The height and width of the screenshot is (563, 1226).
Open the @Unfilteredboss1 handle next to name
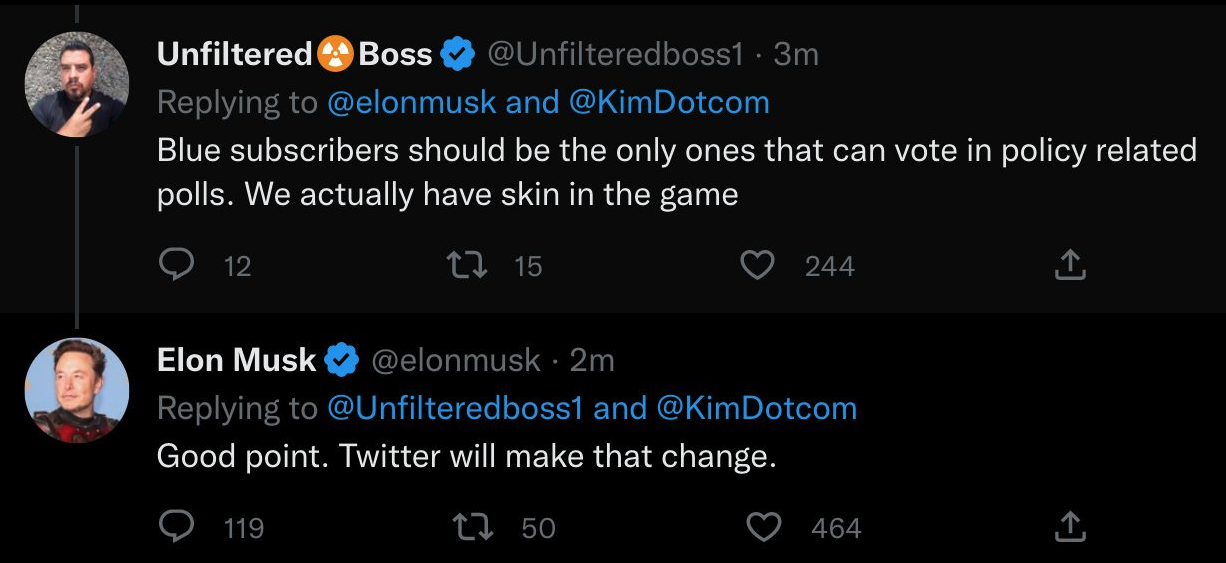[x=615, y=55]
